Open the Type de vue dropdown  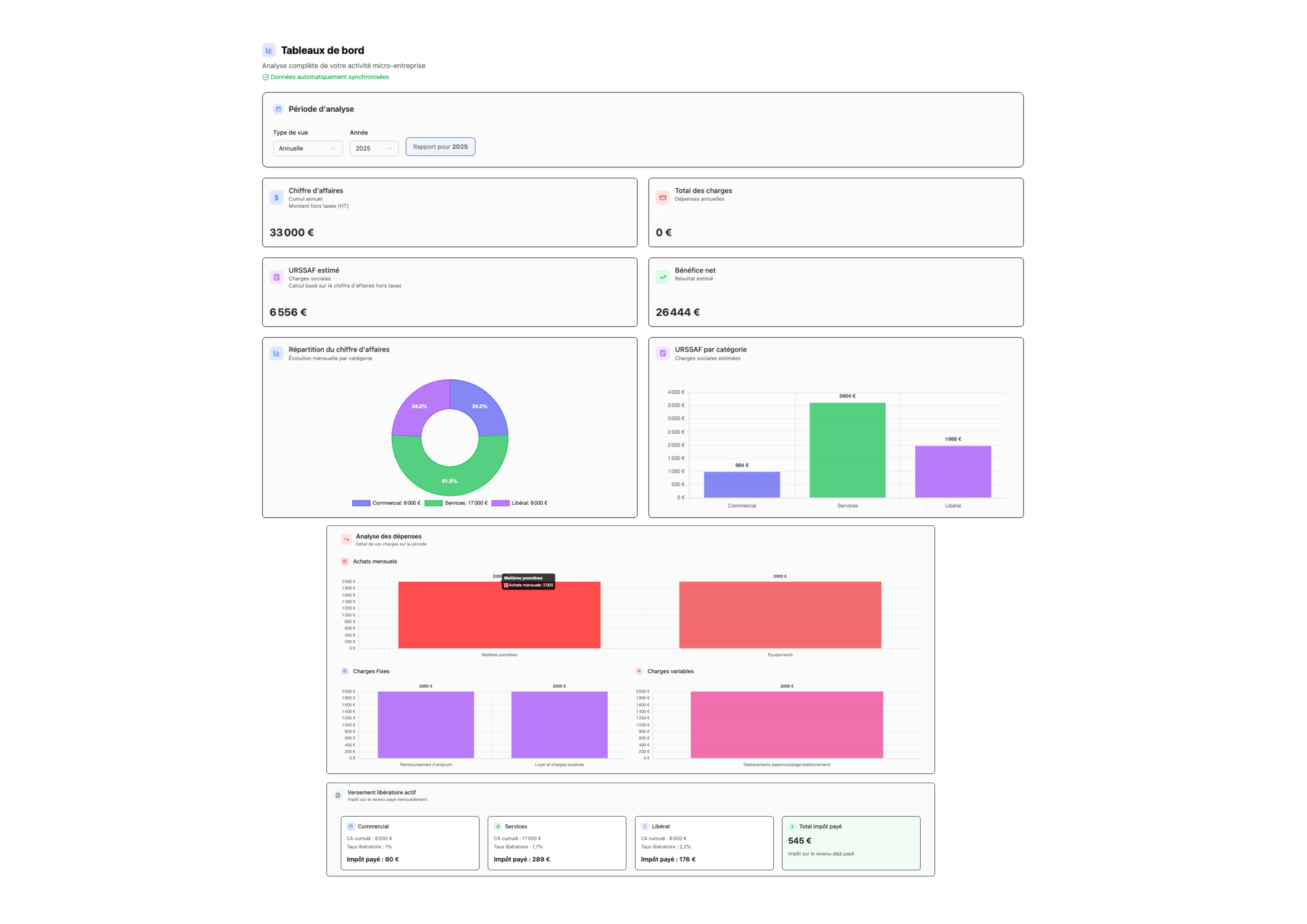coord(307,148)
